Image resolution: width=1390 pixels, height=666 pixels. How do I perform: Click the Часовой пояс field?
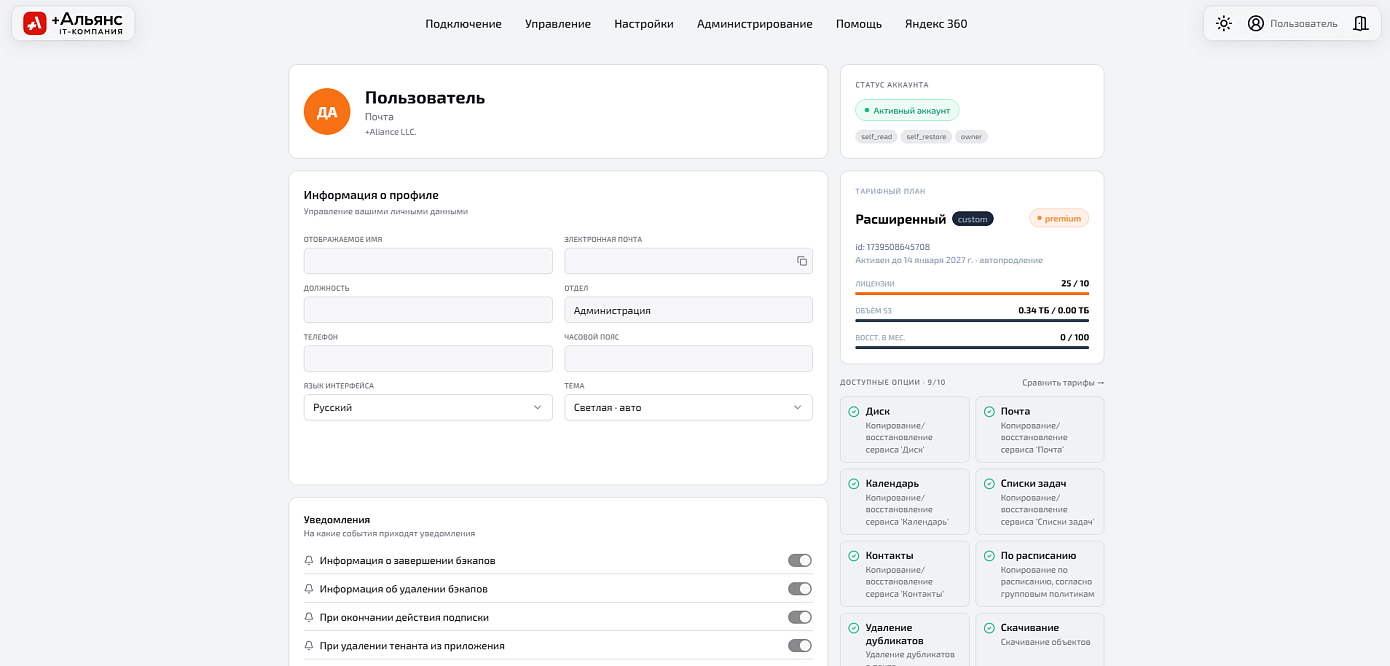click(x=689, y=359)
